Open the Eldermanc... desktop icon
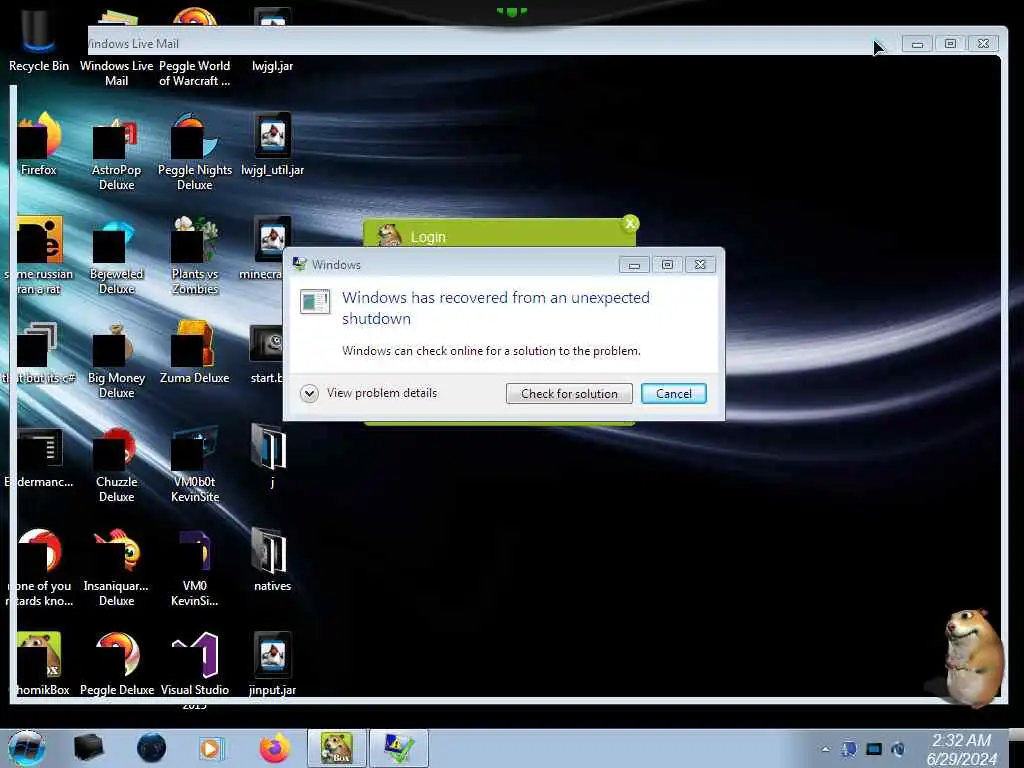Viewport: 1024px width, 768px height. [x=39, y=457]
